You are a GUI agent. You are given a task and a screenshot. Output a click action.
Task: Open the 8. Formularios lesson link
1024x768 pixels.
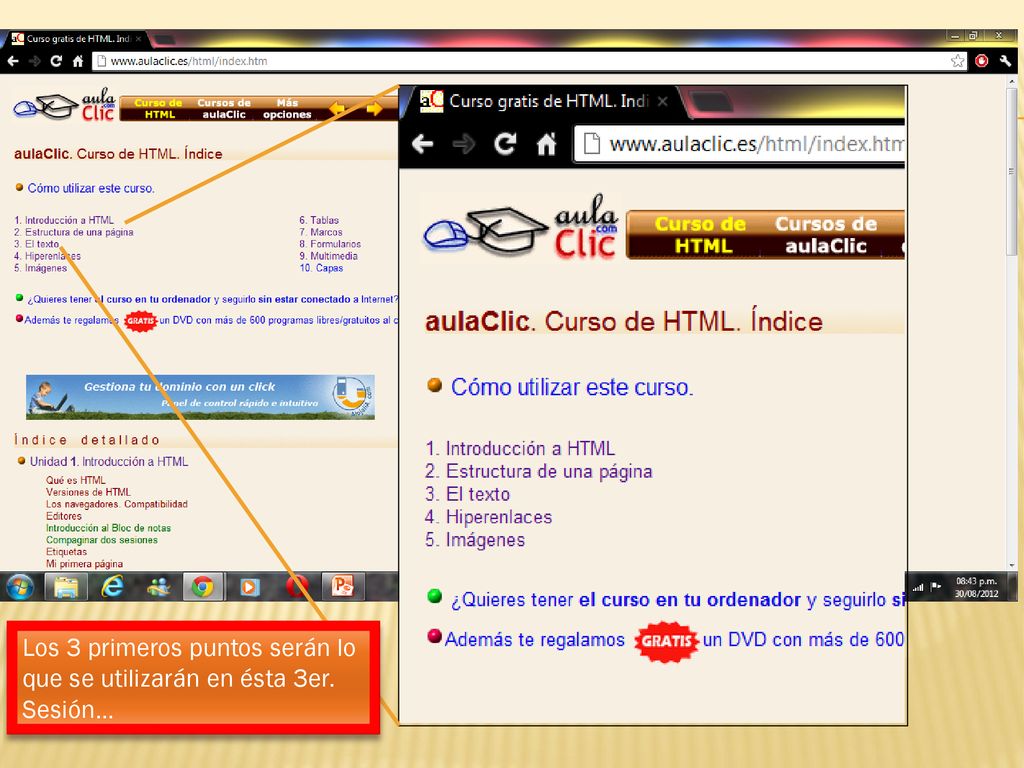tap(330, 244)
